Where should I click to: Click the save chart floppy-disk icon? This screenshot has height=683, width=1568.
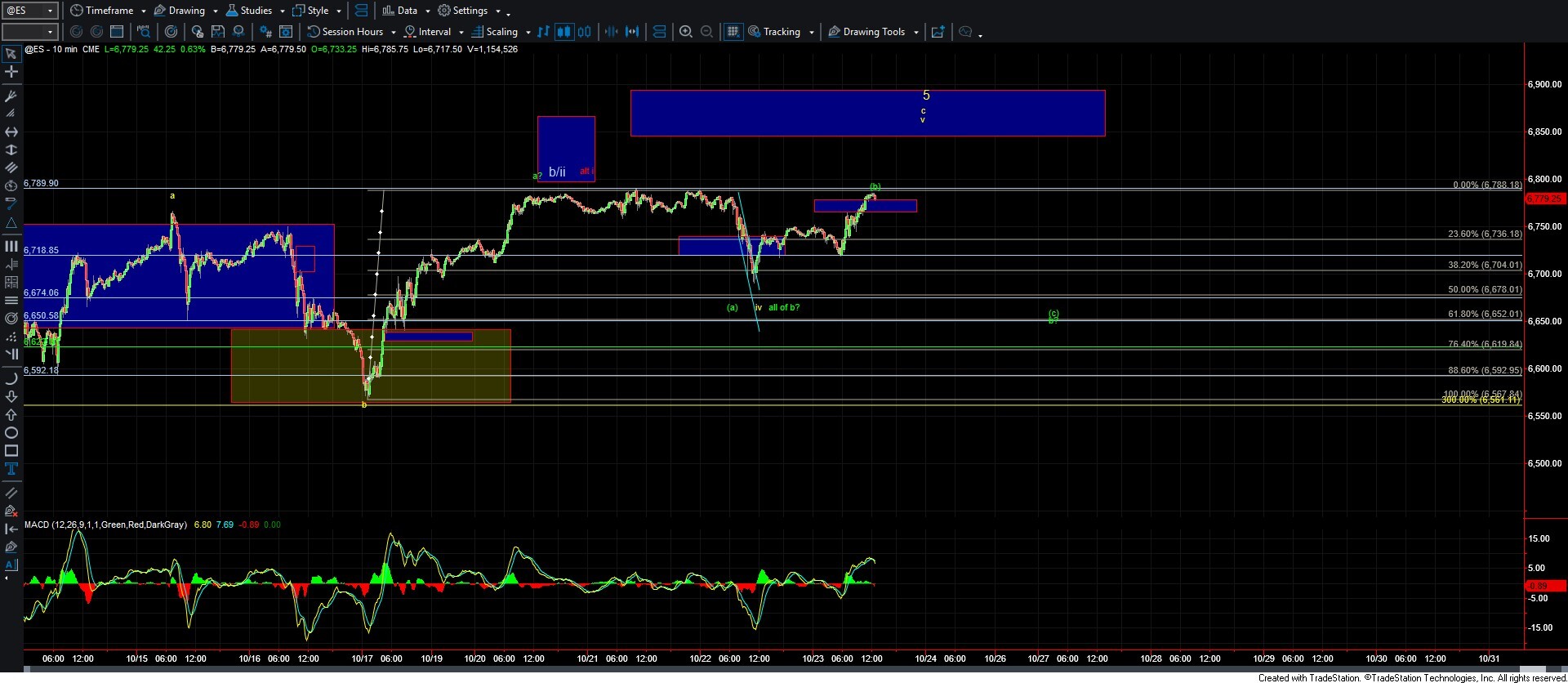pos(218,32)
